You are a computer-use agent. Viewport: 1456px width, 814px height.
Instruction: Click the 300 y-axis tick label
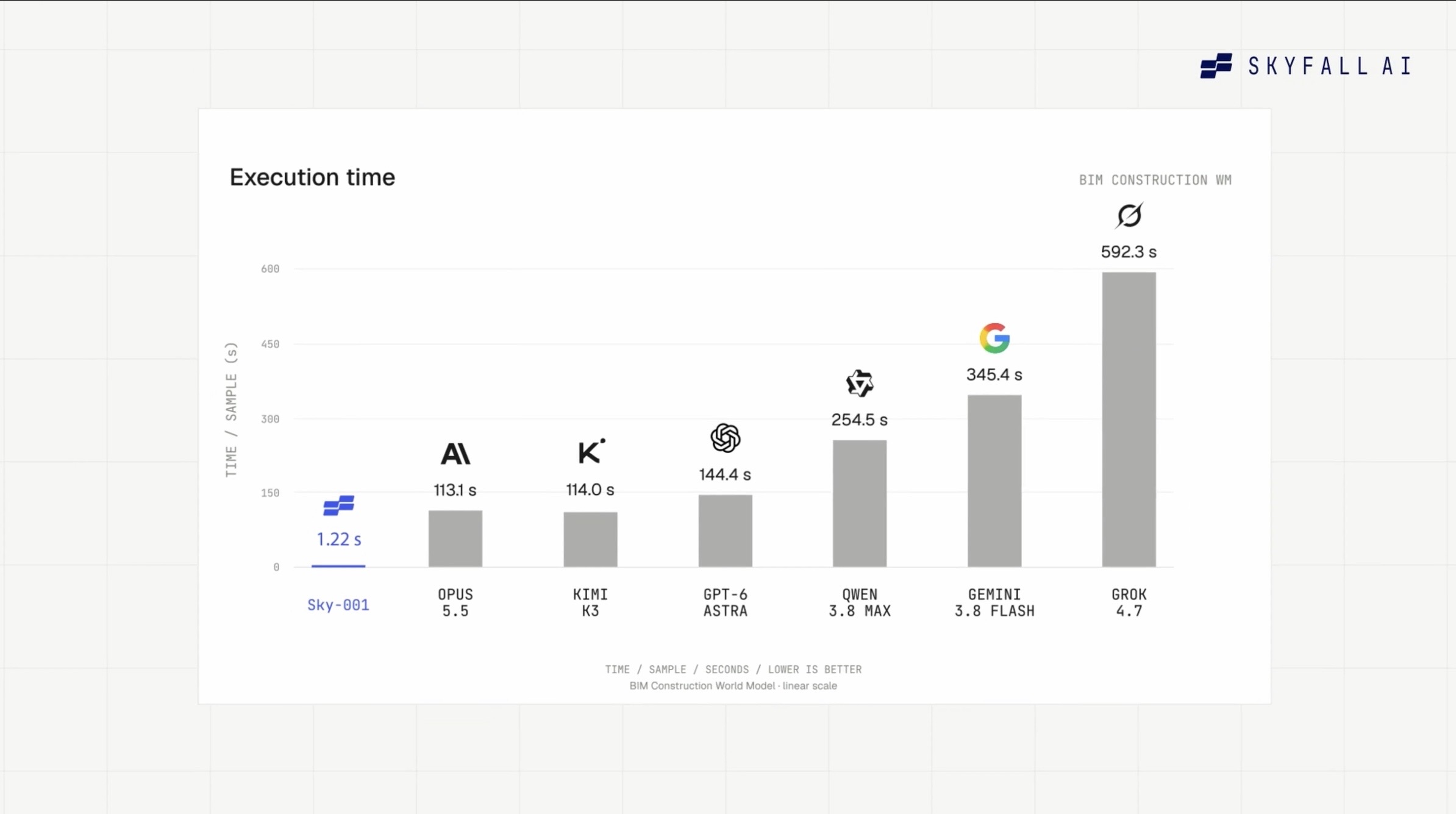(x=270, y=419)
